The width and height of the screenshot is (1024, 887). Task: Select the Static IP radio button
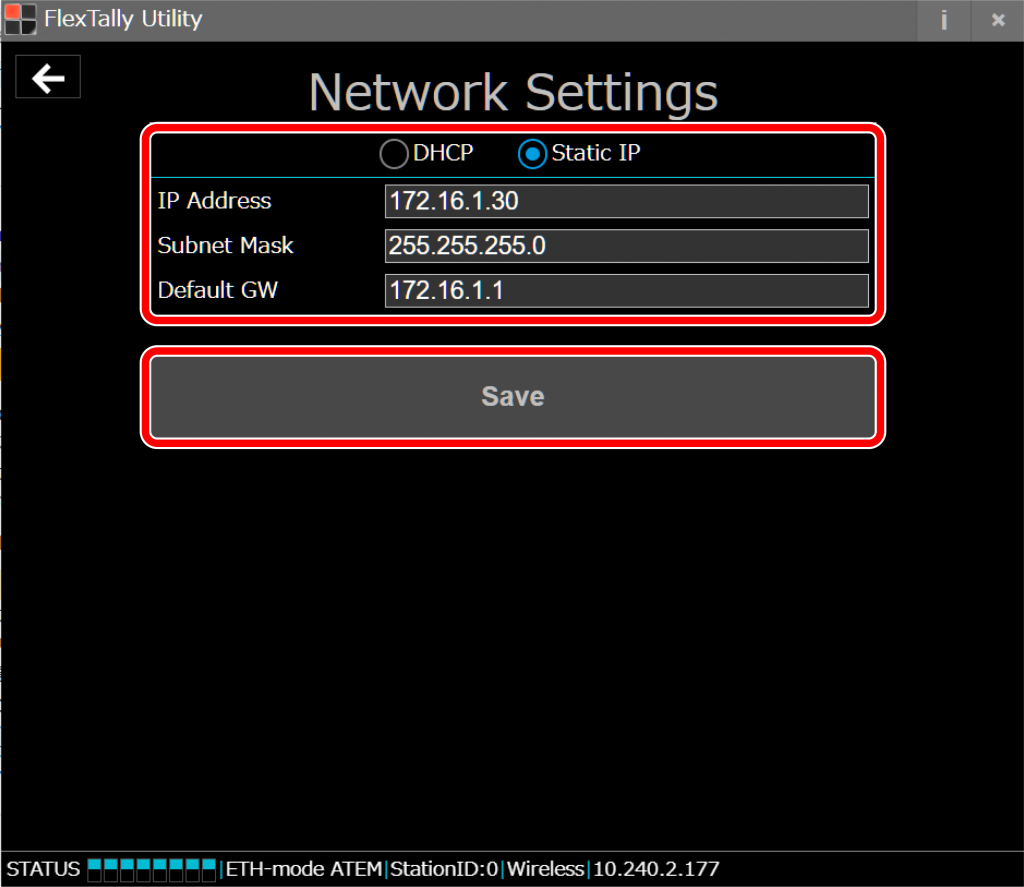click(x=532, y=154)
